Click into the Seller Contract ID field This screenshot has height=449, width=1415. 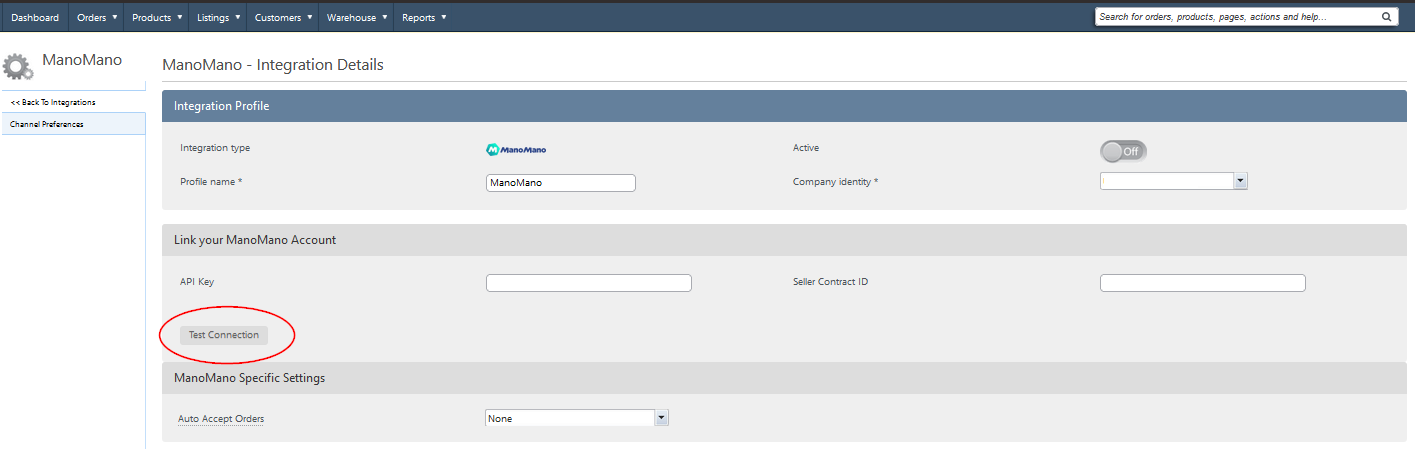pyautogui.click(x=1203, y=283)
